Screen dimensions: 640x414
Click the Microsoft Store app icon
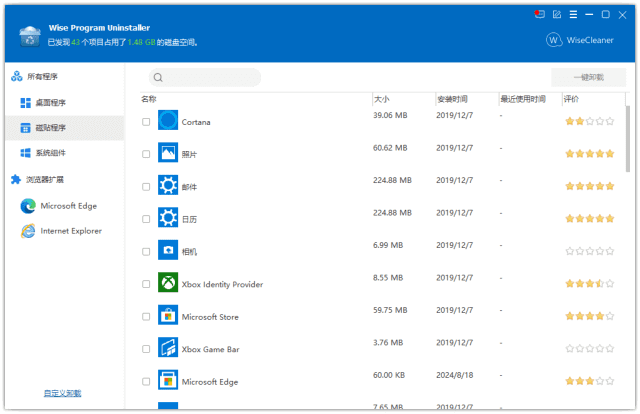168,316
